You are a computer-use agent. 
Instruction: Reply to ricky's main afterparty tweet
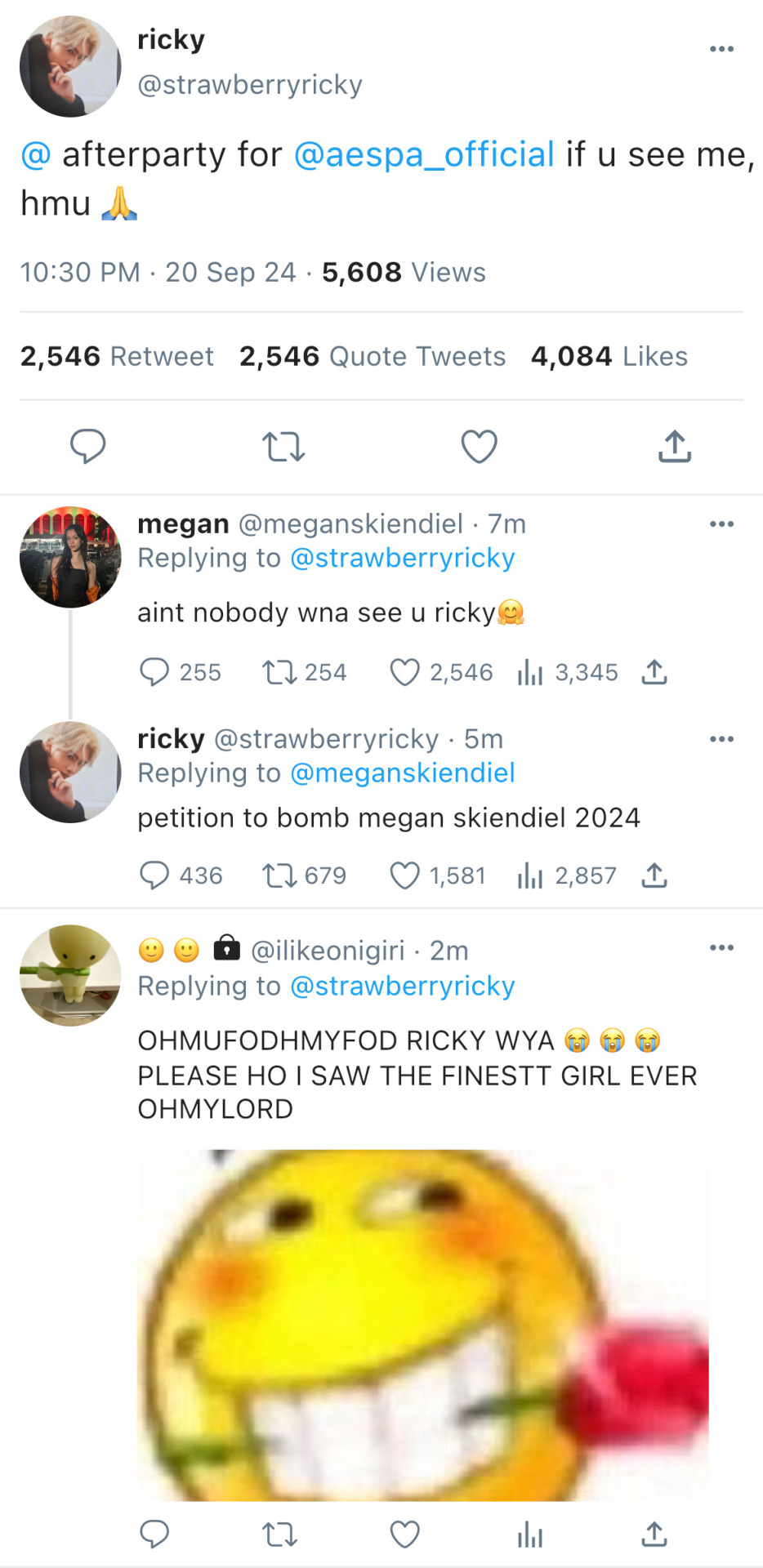tap(87, 446)
